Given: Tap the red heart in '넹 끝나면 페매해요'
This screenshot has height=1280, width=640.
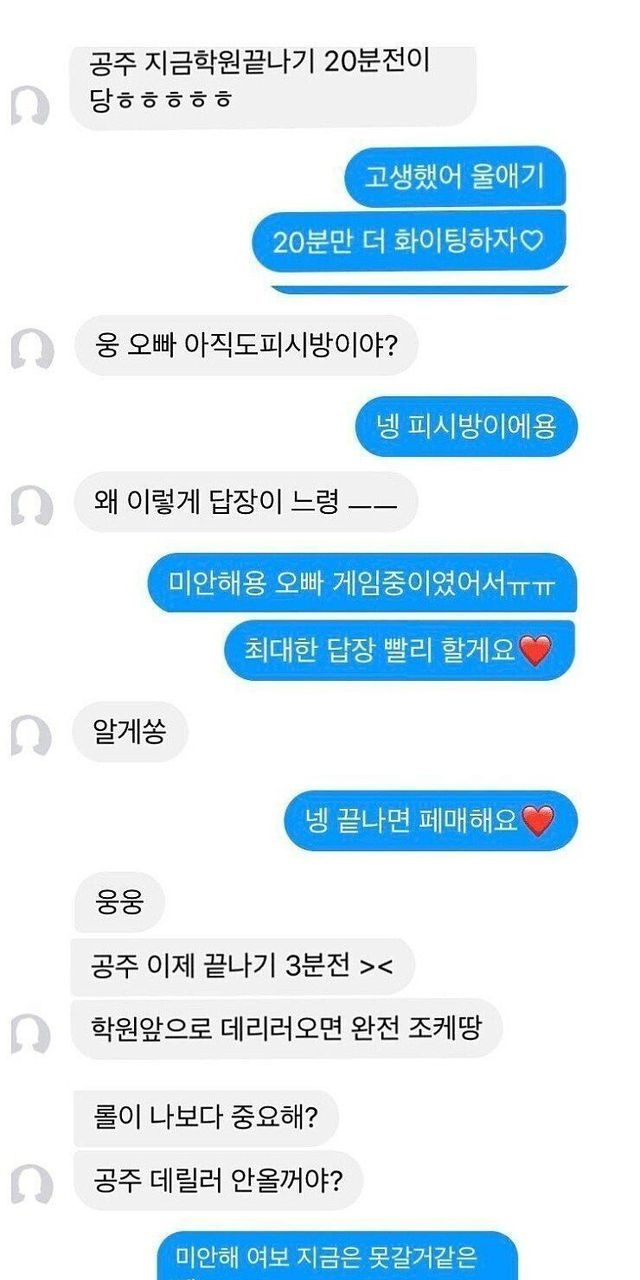Looking at the screenshot, I should 538,822.
